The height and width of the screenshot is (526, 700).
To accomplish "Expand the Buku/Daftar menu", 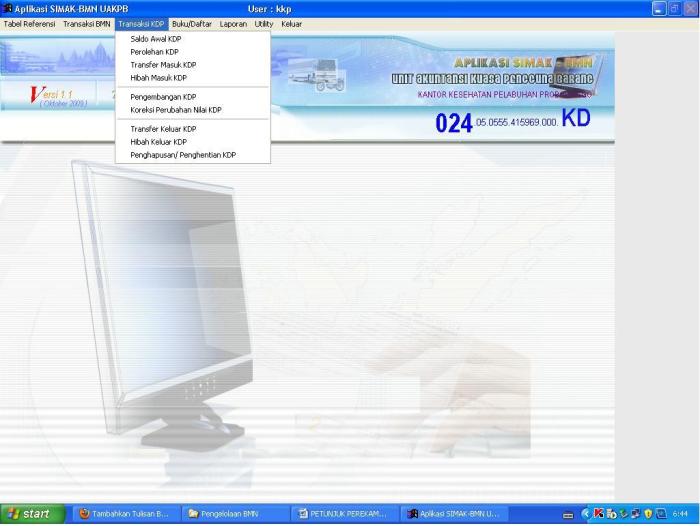I will tap(192, 24).
